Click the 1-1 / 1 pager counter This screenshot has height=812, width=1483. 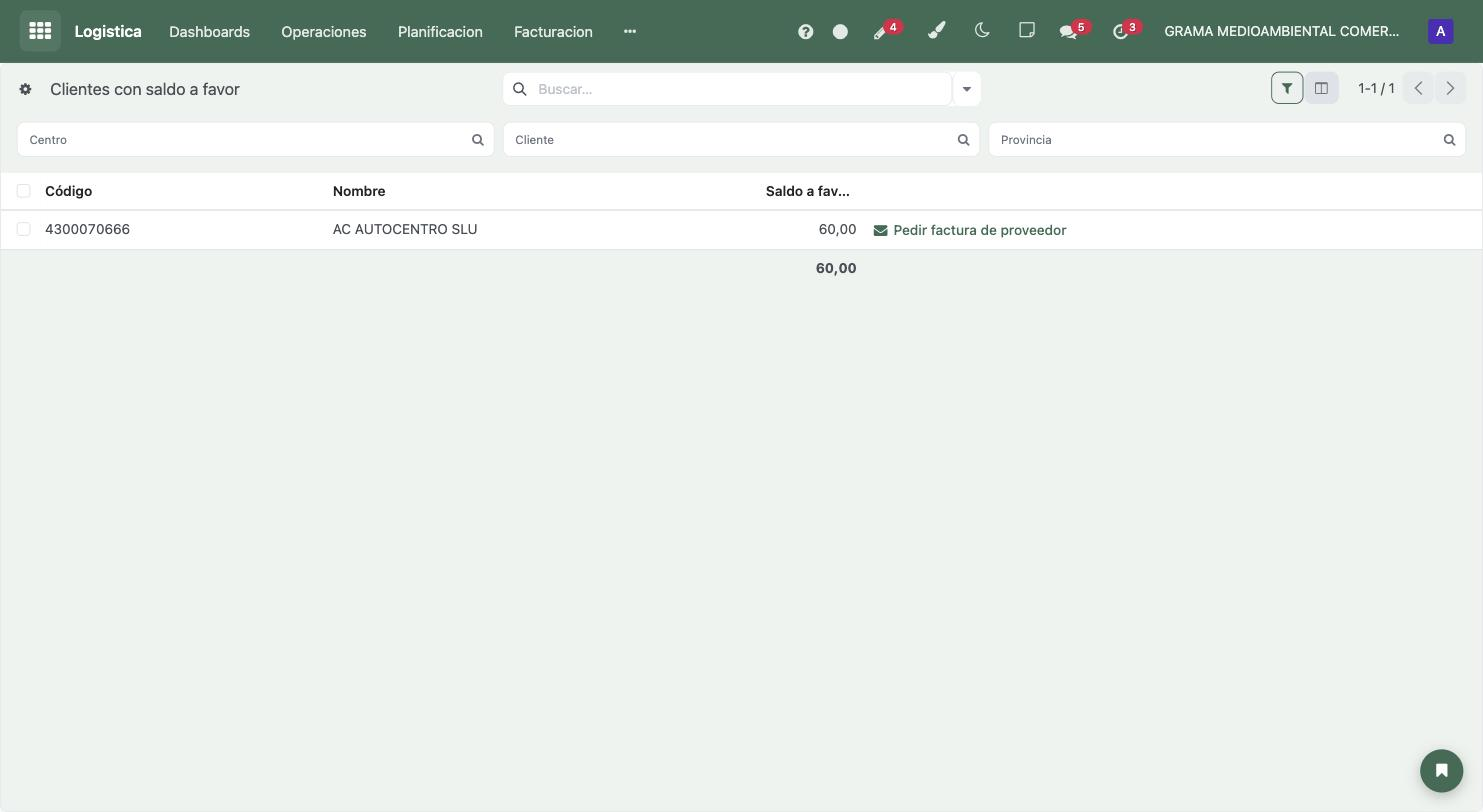coord(1376,88)
